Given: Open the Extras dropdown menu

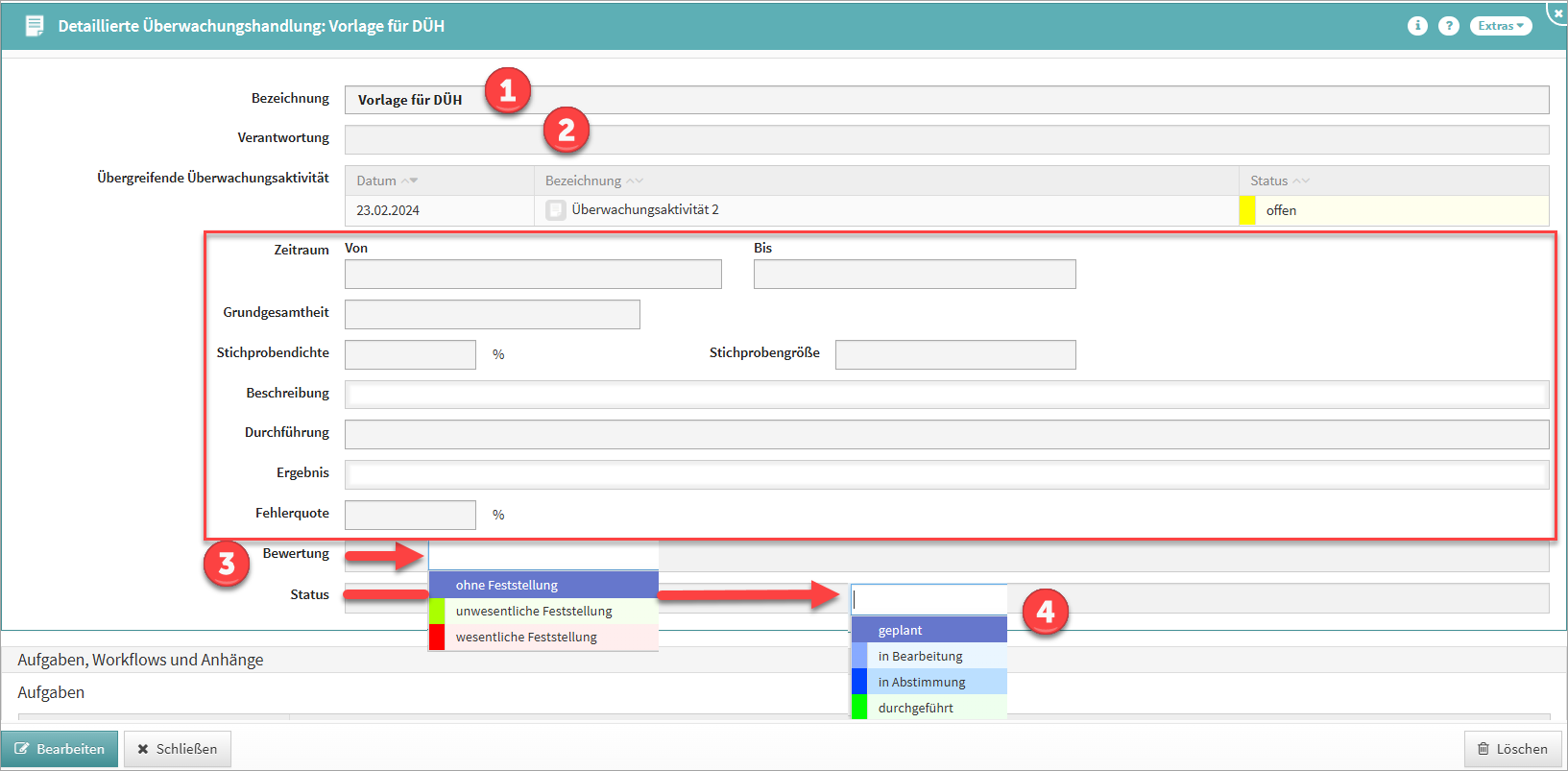Looking at the screenshot, I should click(1500, 26).
